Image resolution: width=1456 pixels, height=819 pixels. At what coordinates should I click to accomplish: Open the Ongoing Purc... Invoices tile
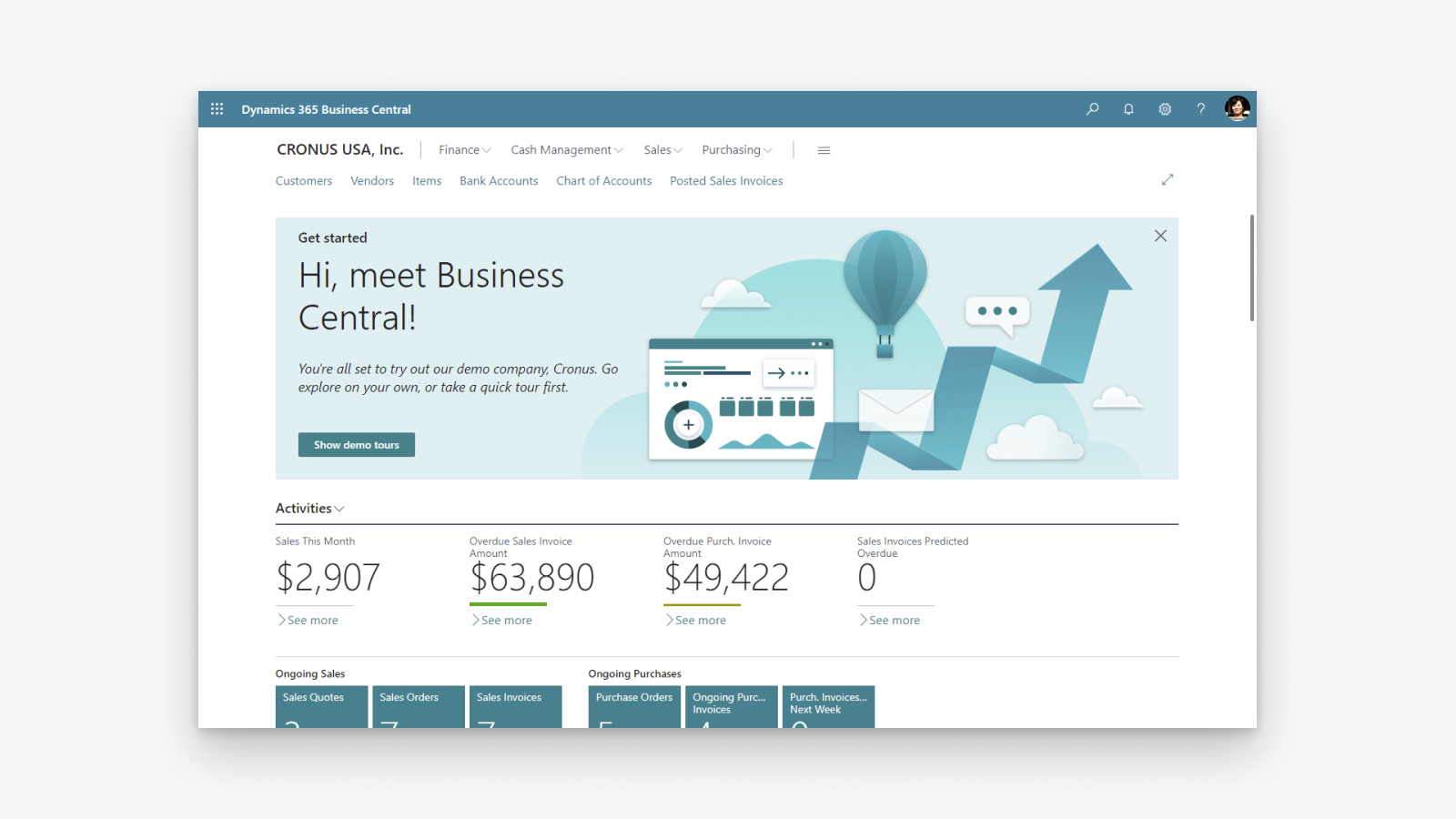point(732,707)
